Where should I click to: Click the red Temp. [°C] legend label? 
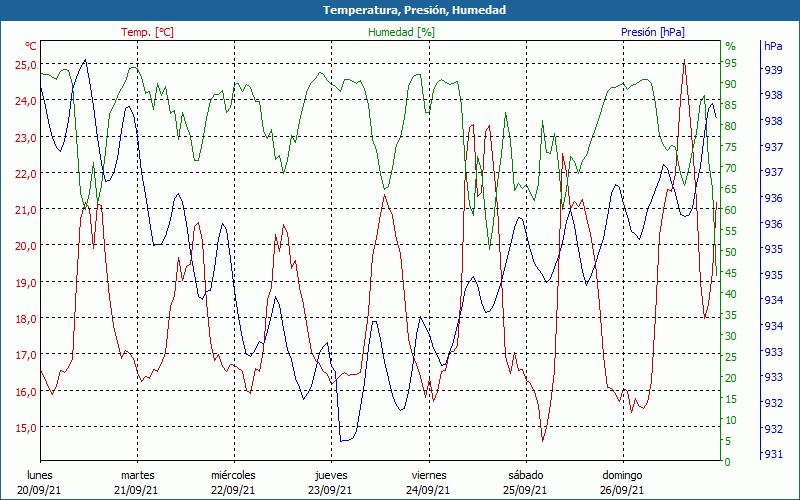(147, 32)
